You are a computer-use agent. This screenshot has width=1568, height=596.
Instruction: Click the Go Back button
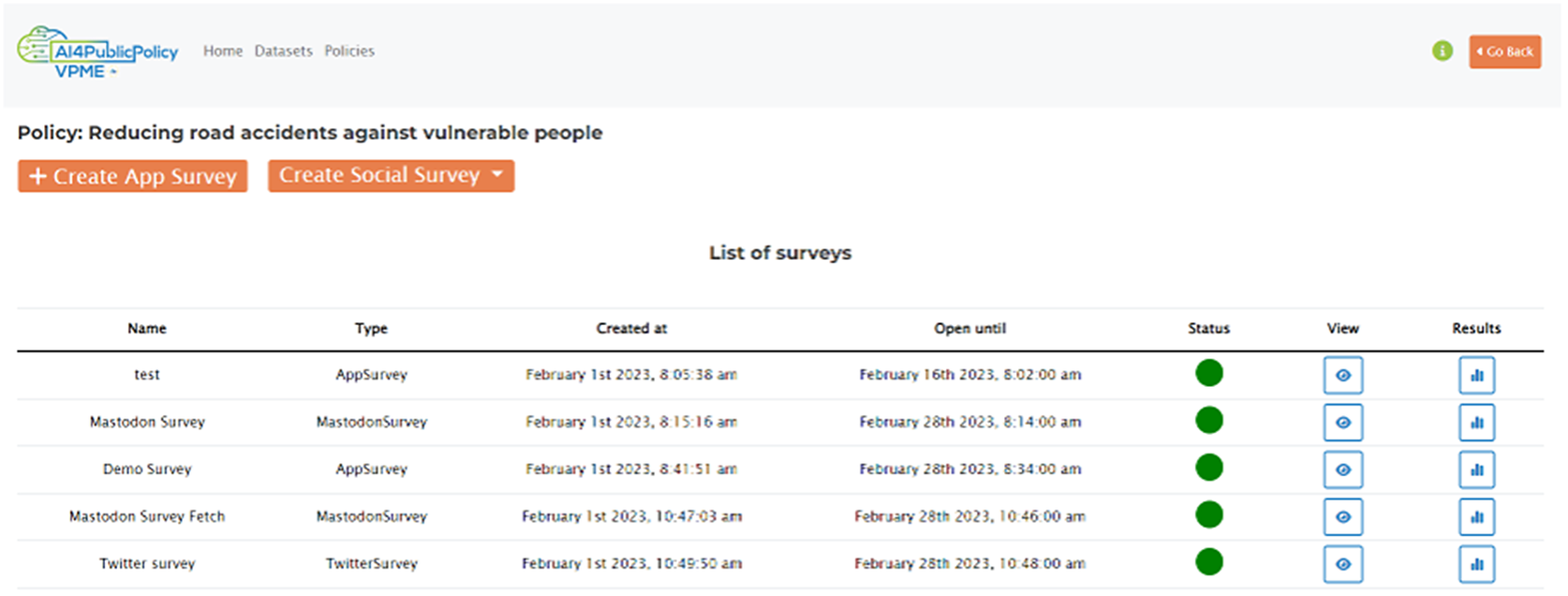(x=1504, y=52)
